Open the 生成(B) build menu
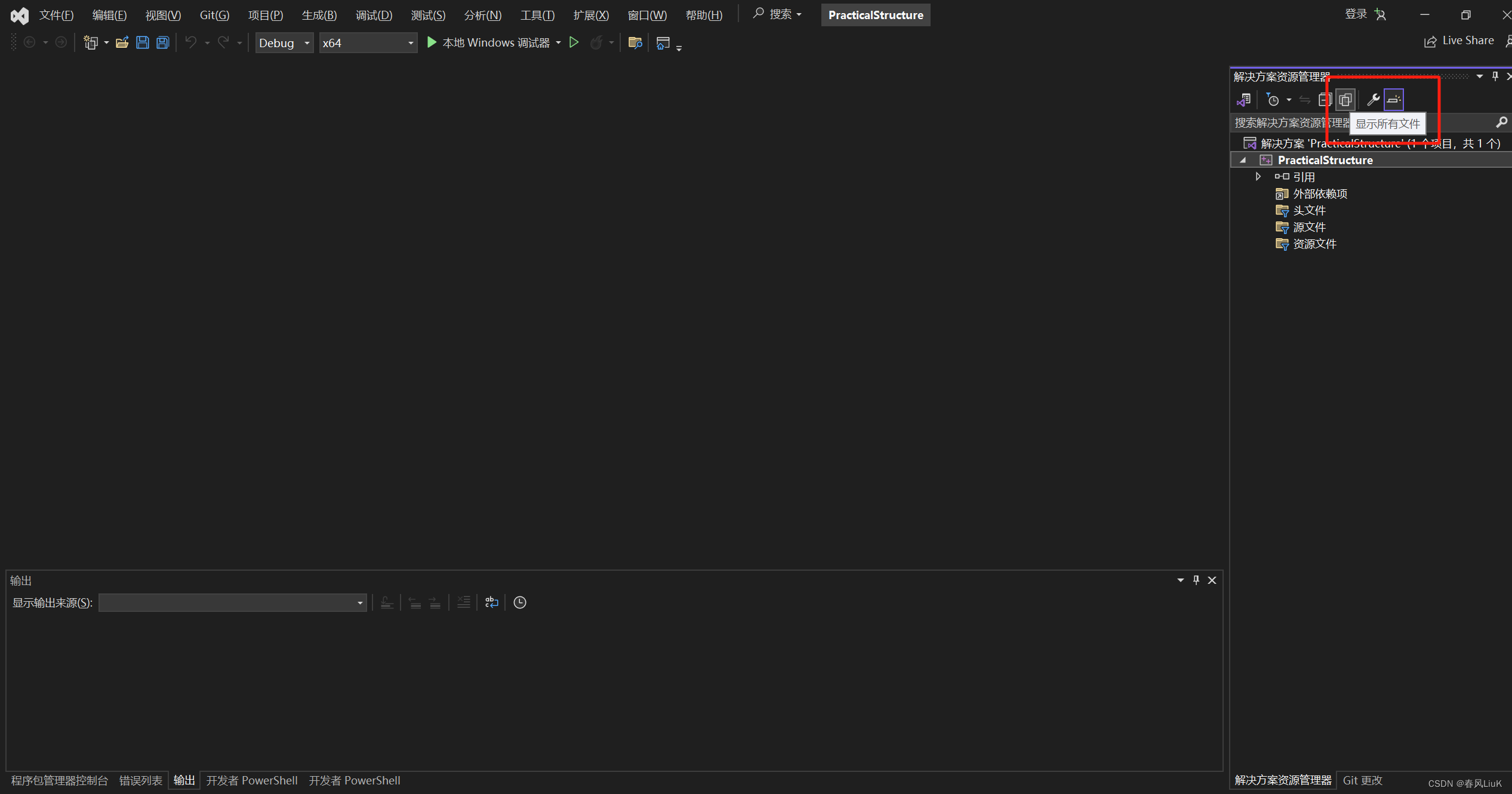 pyautogui.click(x=319, y=15)
